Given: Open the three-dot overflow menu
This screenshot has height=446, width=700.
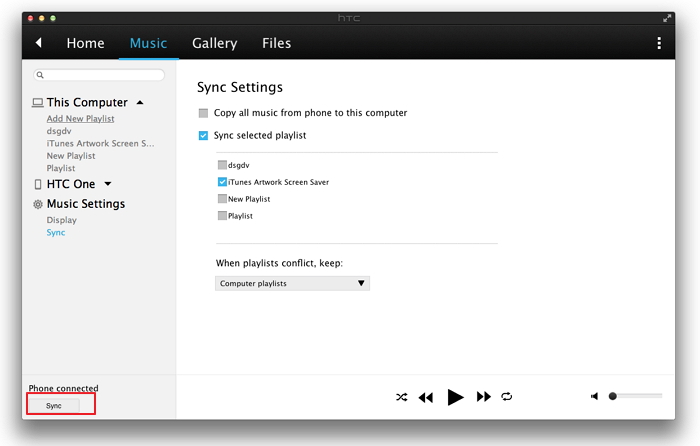Looking at the screenshot, I should click(x=659, y=43).
